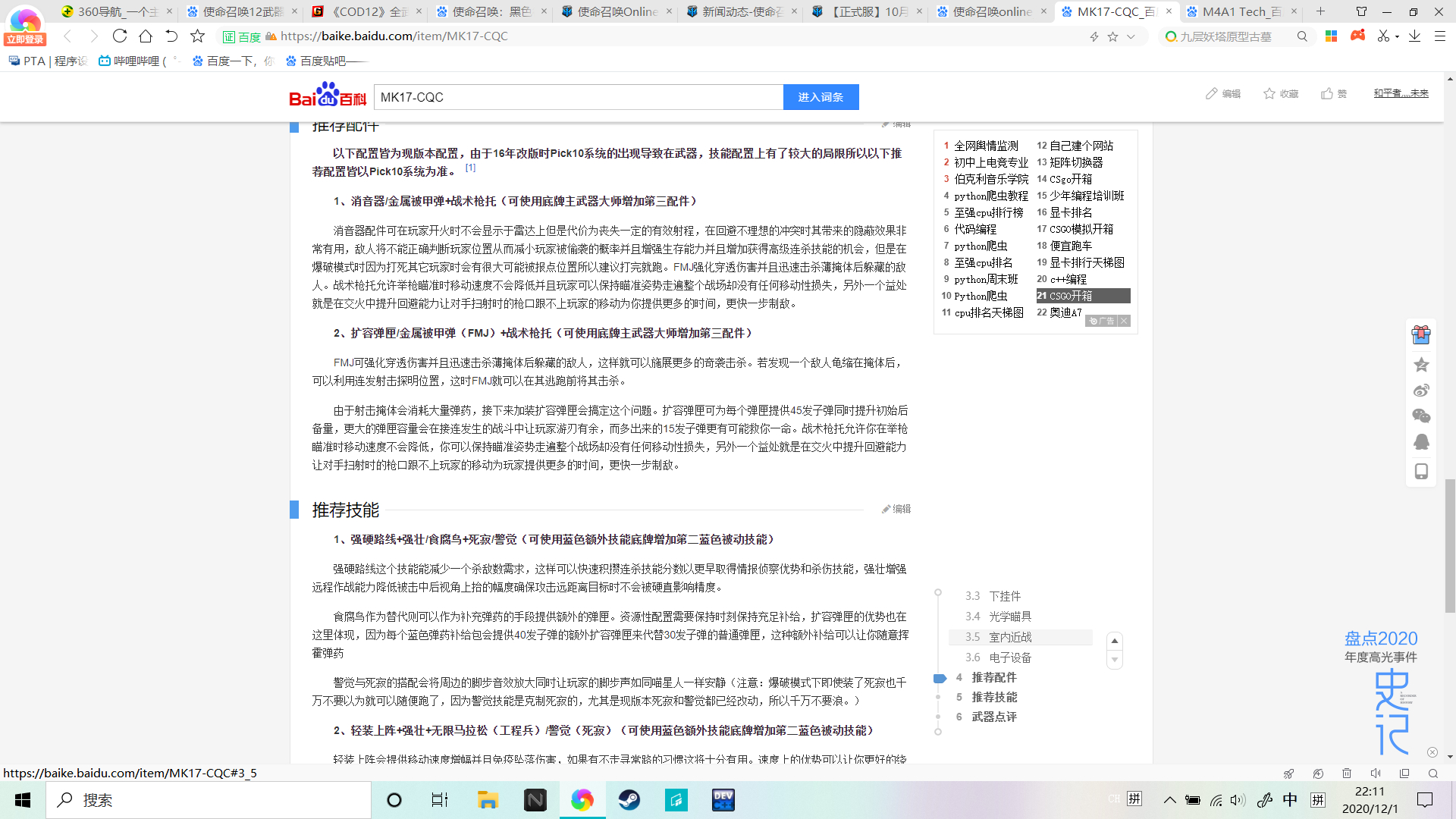
Task: Open the PTA bookmark
Action: (48, 61)
